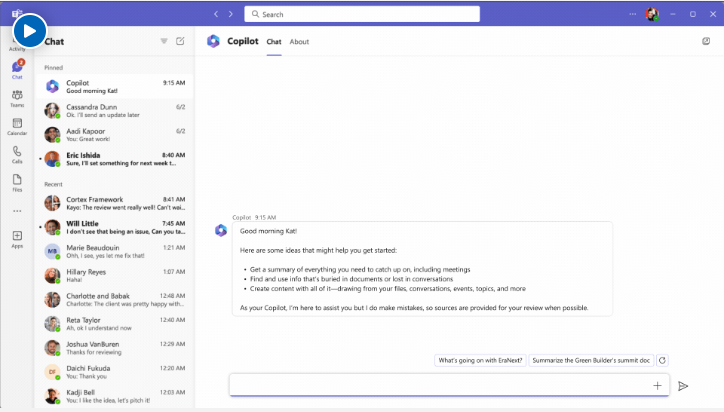Show more apps with ellipsis in sidebar
Viewport: 724px width, 412px height.
click(17, 211)
